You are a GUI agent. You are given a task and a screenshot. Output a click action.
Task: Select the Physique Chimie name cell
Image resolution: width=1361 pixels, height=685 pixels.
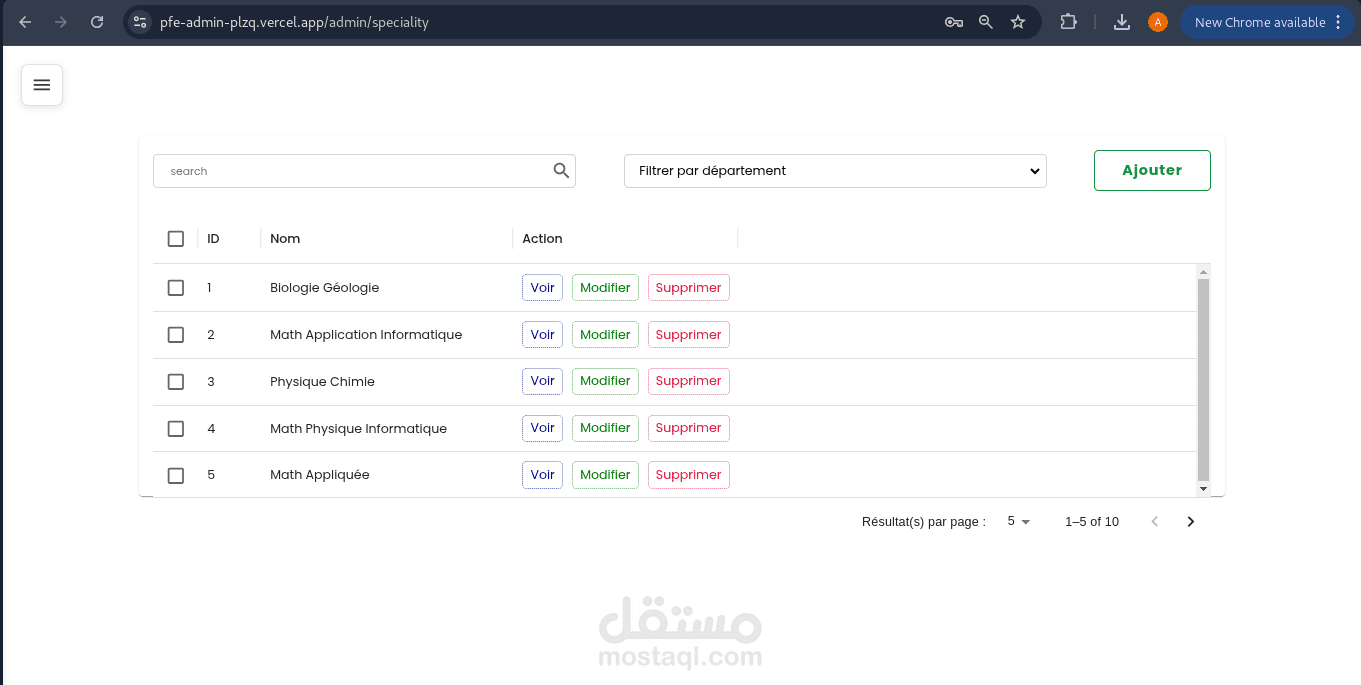322,381
